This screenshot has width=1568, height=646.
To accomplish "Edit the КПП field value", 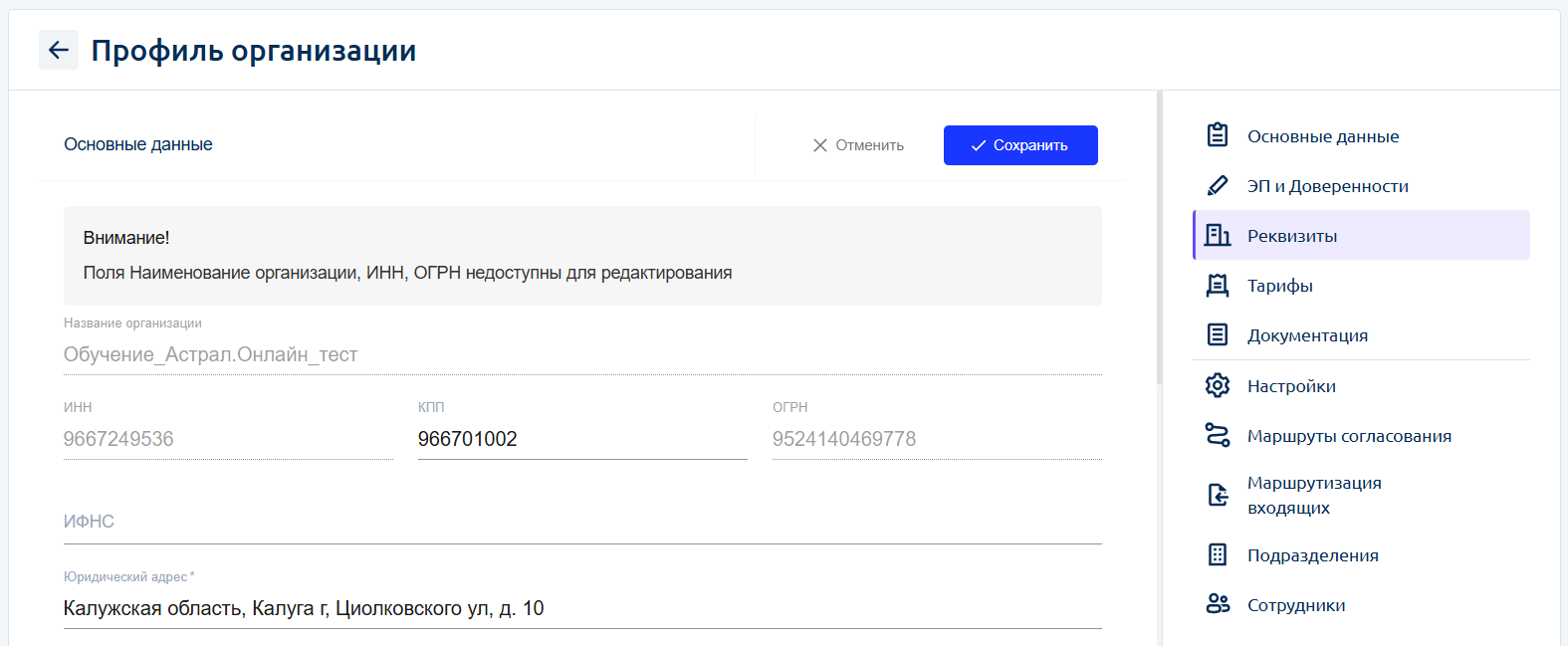I will click(x=582, y=439).
